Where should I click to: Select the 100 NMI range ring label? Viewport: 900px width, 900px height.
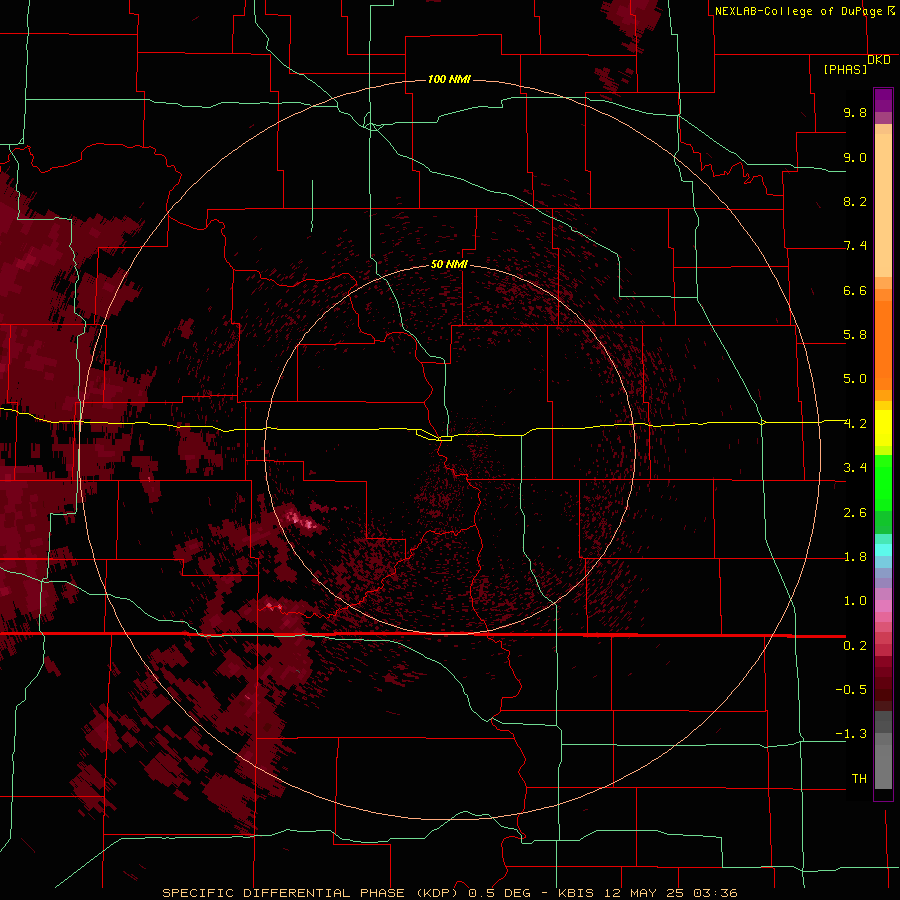tap(449, 79)
